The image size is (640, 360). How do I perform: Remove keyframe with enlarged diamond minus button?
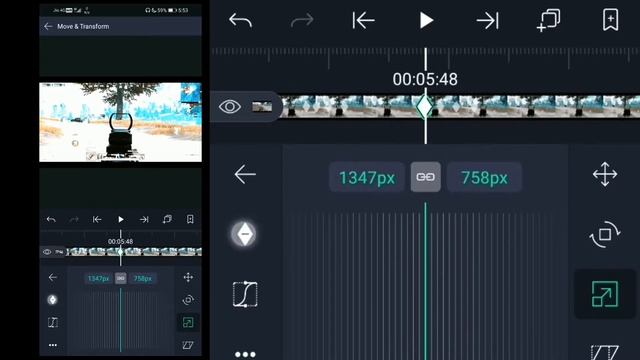244,234
